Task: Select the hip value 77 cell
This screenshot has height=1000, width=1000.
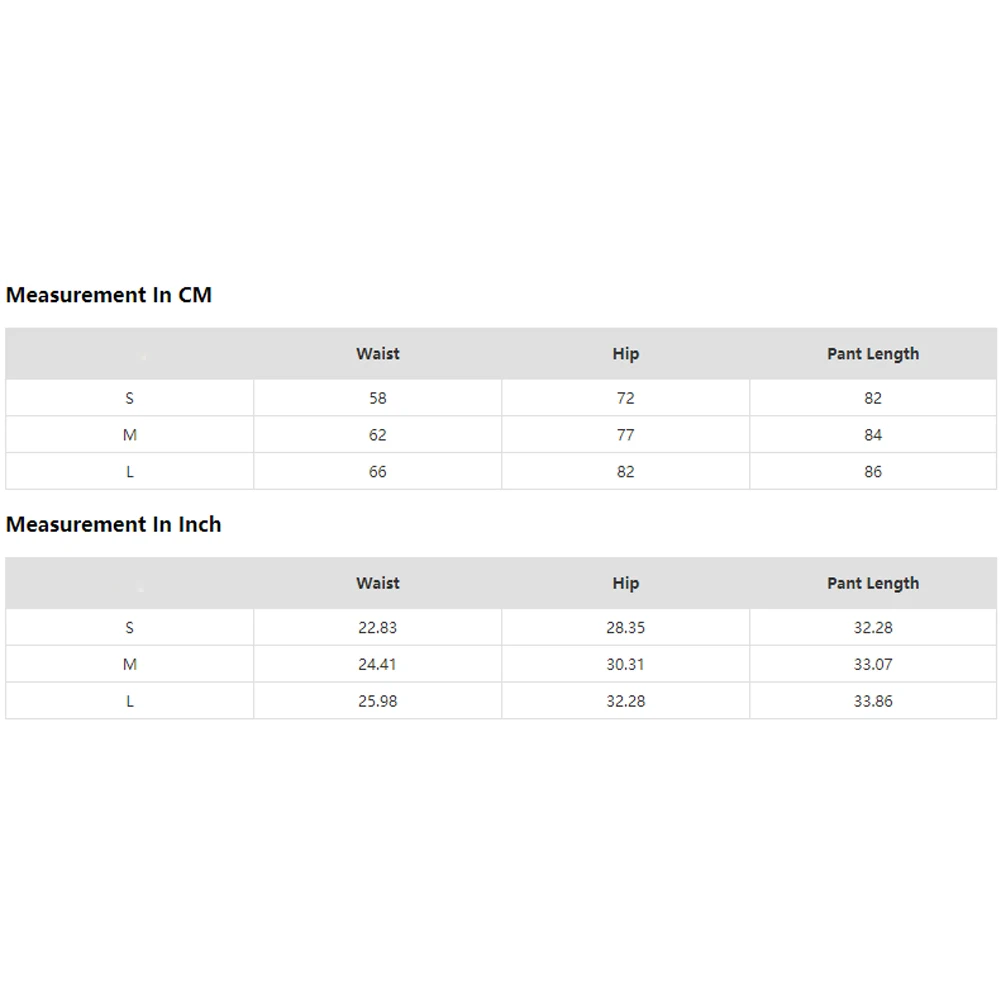Action: [x=625, y=435]
